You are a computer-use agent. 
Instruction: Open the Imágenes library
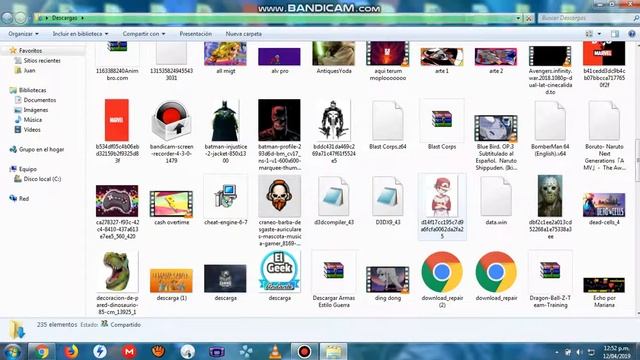pos(31,110)
